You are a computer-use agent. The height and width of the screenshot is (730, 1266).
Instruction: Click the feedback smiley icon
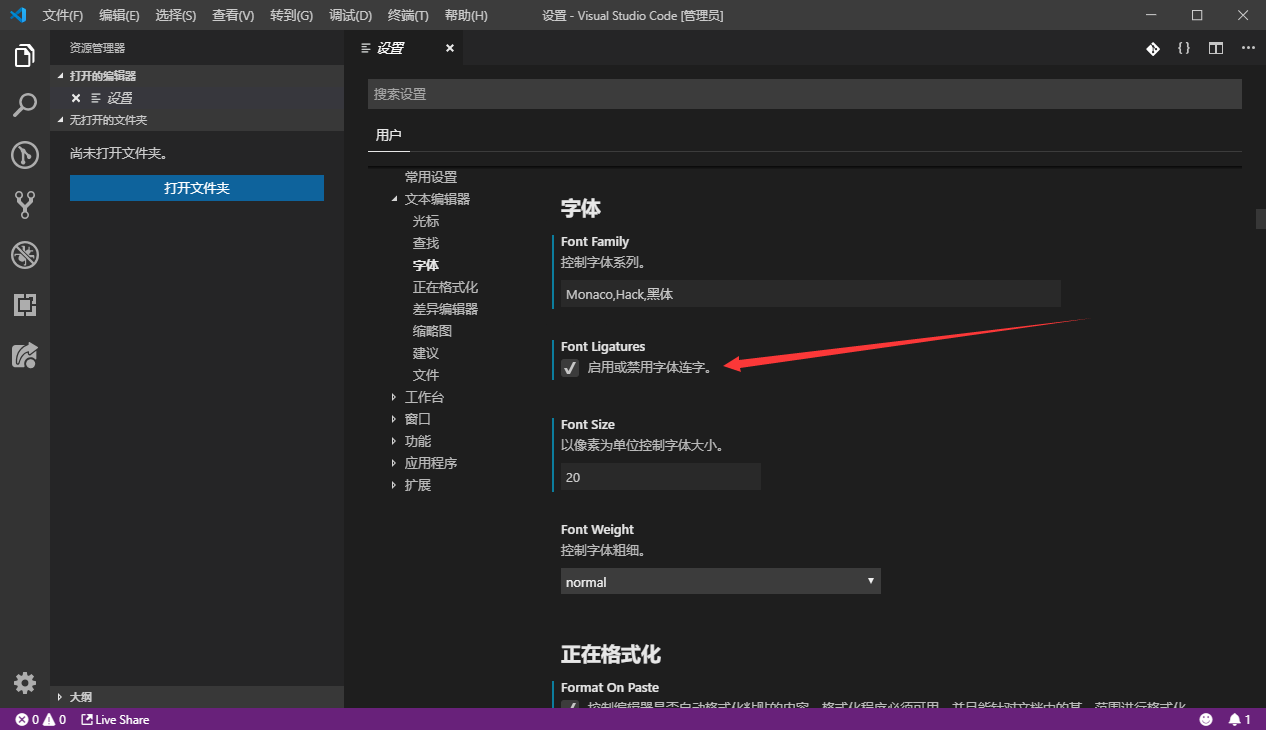(1206, 719)
